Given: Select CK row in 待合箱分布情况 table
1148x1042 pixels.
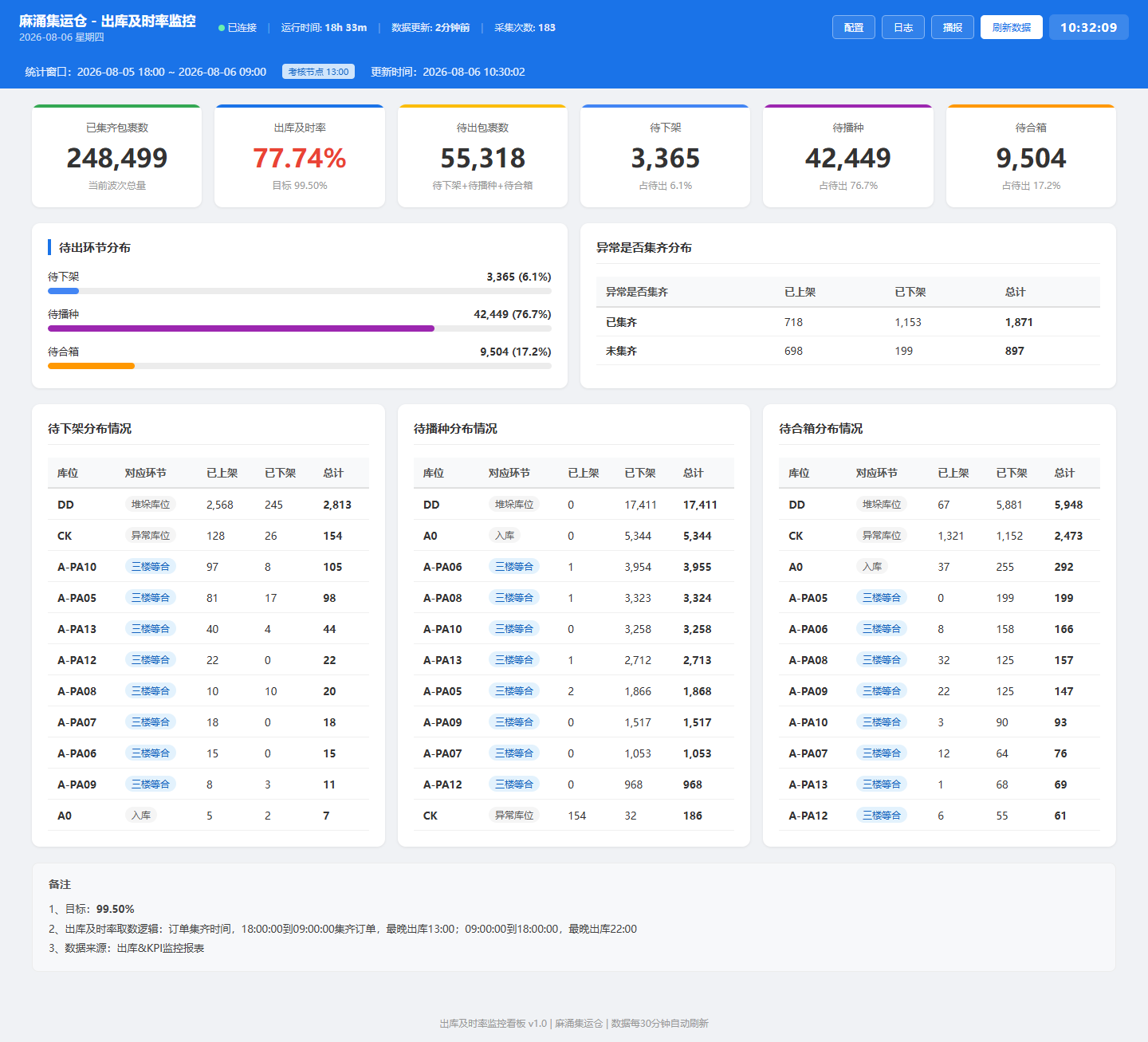Looking at the screenshot, I should 939,536.
